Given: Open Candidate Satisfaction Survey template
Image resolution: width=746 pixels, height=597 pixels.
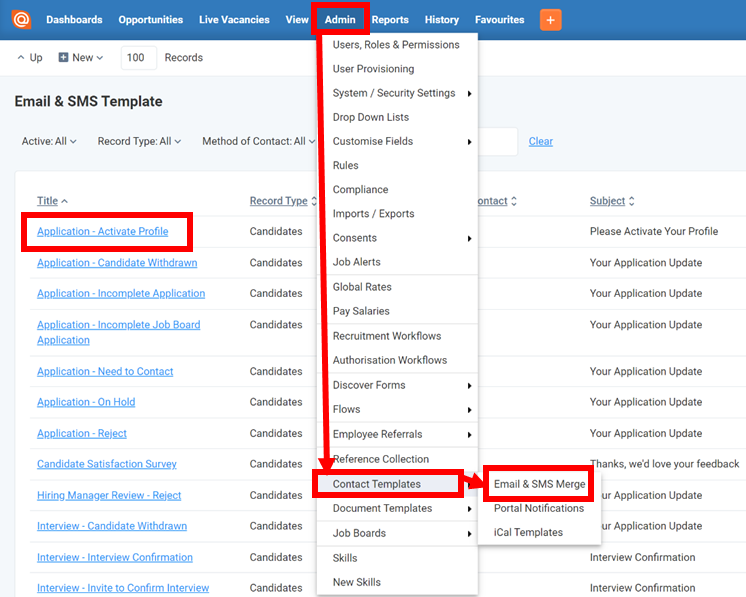Looking at the screenshot, I should tap(107, 464).
